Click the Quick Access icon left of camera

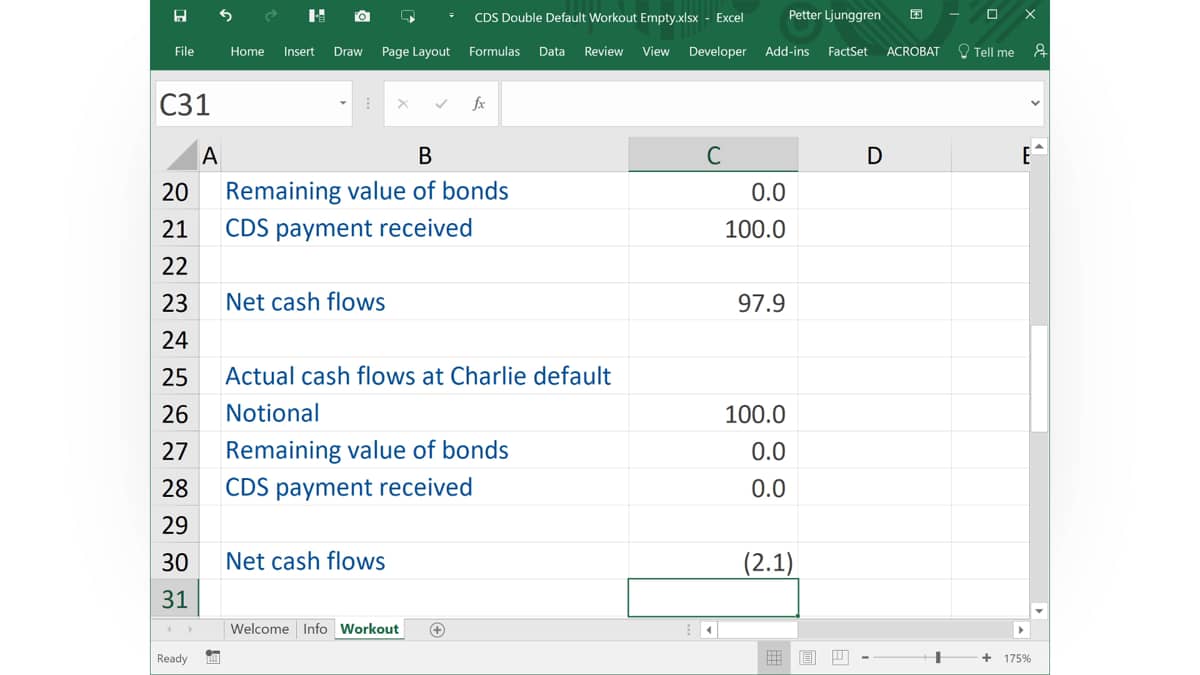316,16
